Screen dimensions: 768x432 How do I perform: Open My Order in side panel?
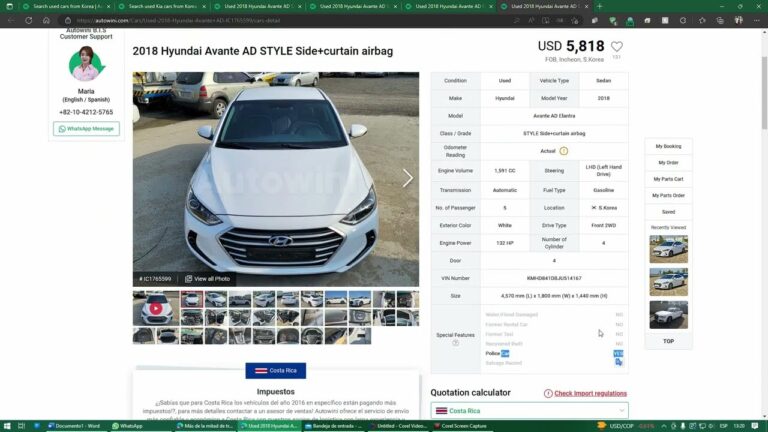tap(668, 163)
